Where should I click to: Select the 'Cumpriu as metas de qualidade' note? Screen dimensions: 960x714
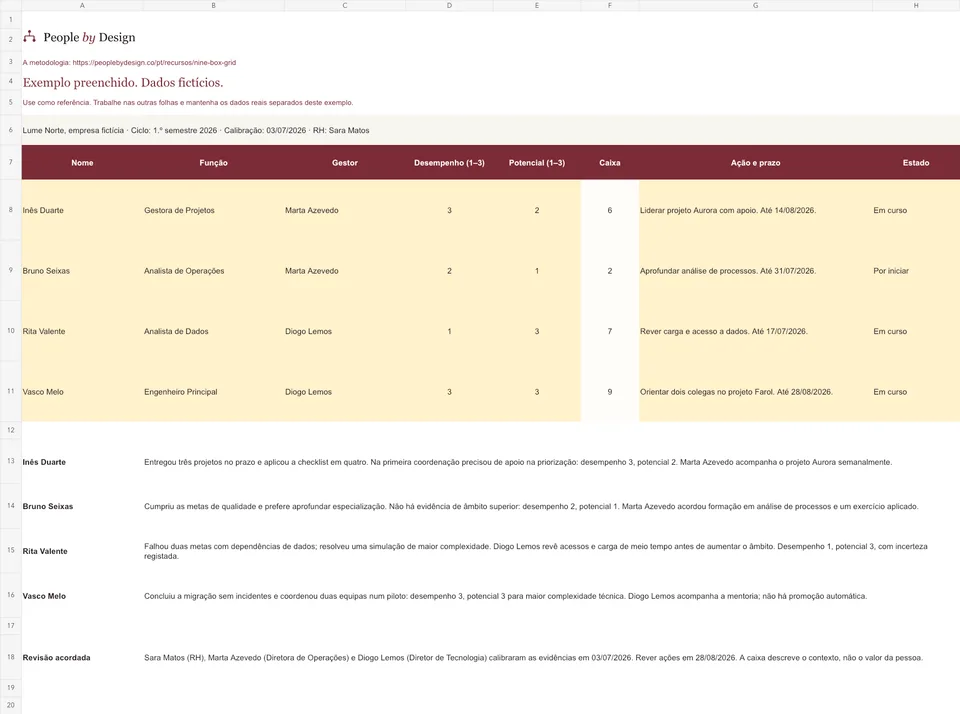(x=531, y=506)
